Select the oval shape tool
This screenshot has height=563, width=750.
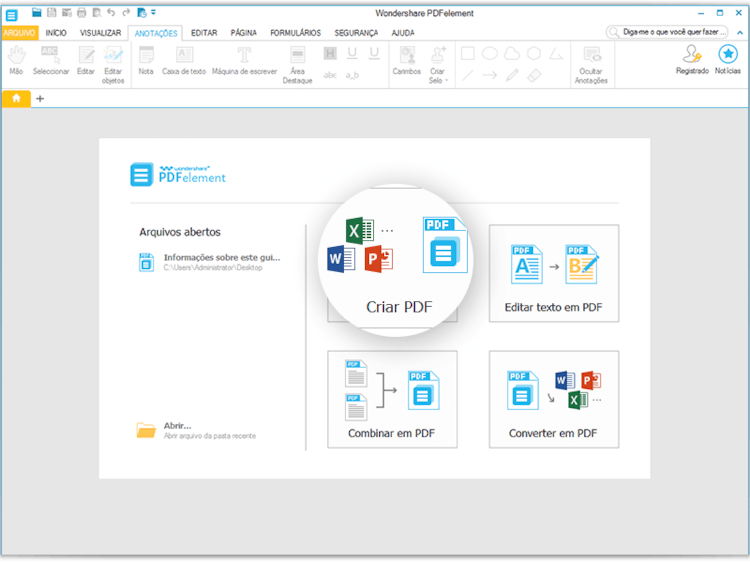[x=490, y=53]
